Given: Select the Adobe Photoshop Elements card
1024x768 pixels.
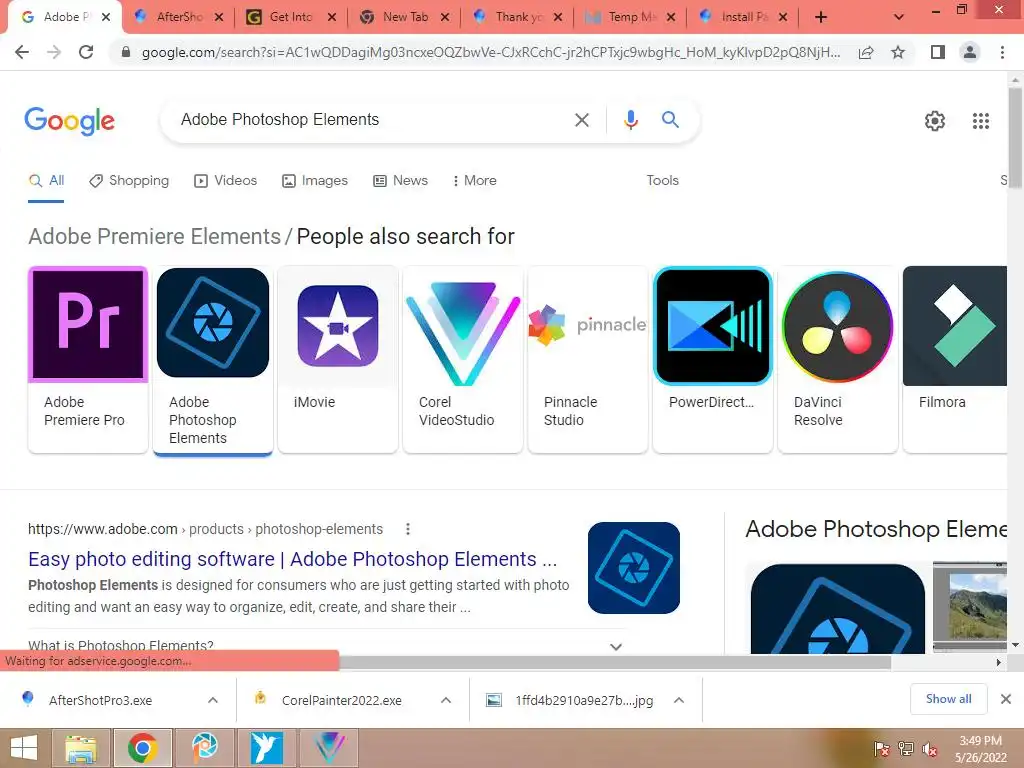Looking at the screenshot, I should pos(213,359).
